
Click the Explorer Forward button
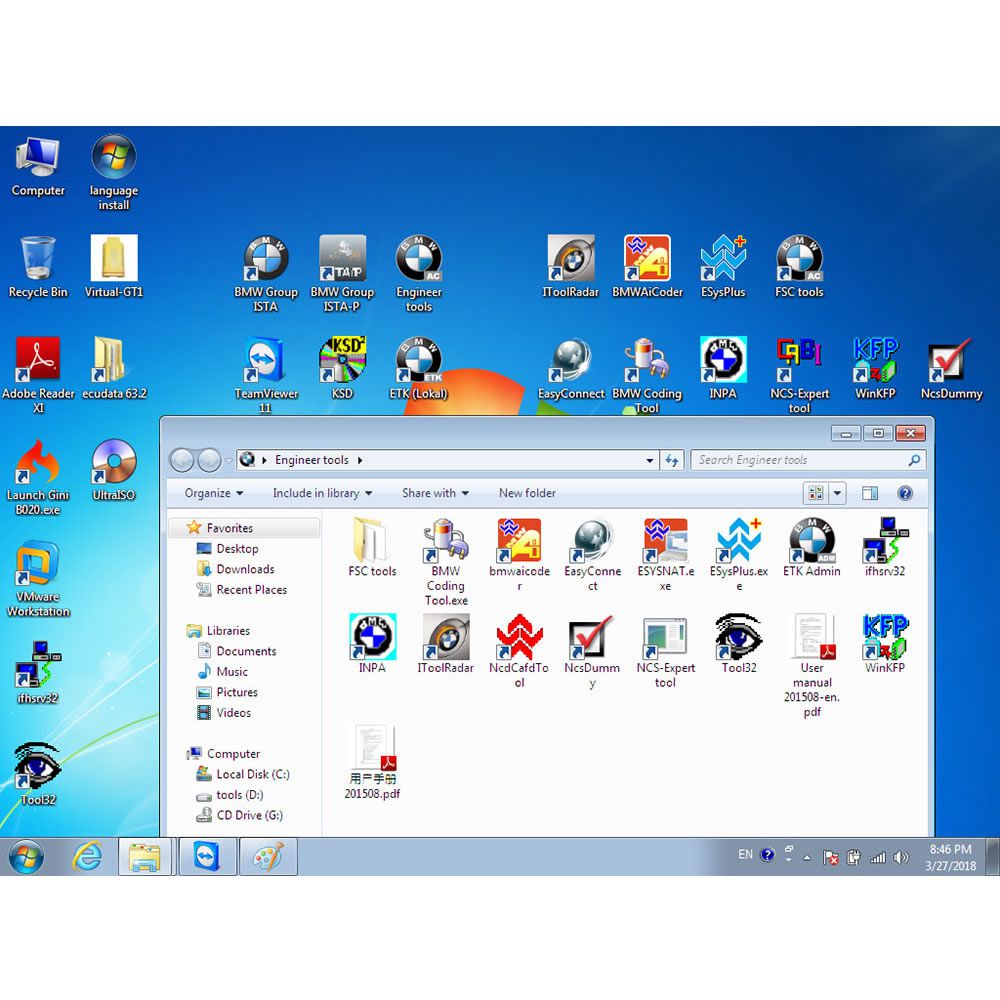209,460
